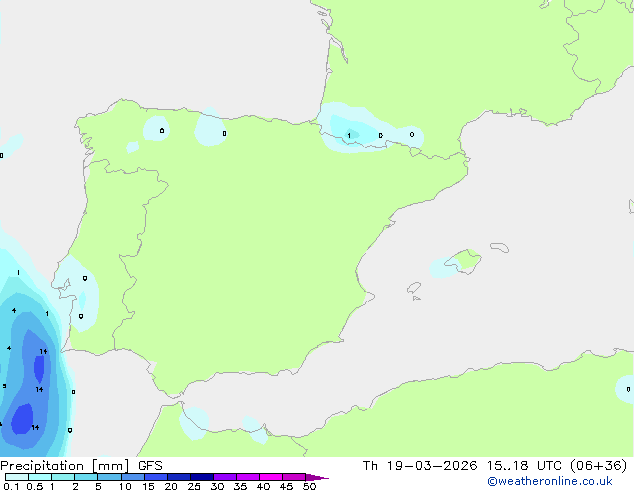Click the "Precipitation [mm]" title text

[65, 466]
